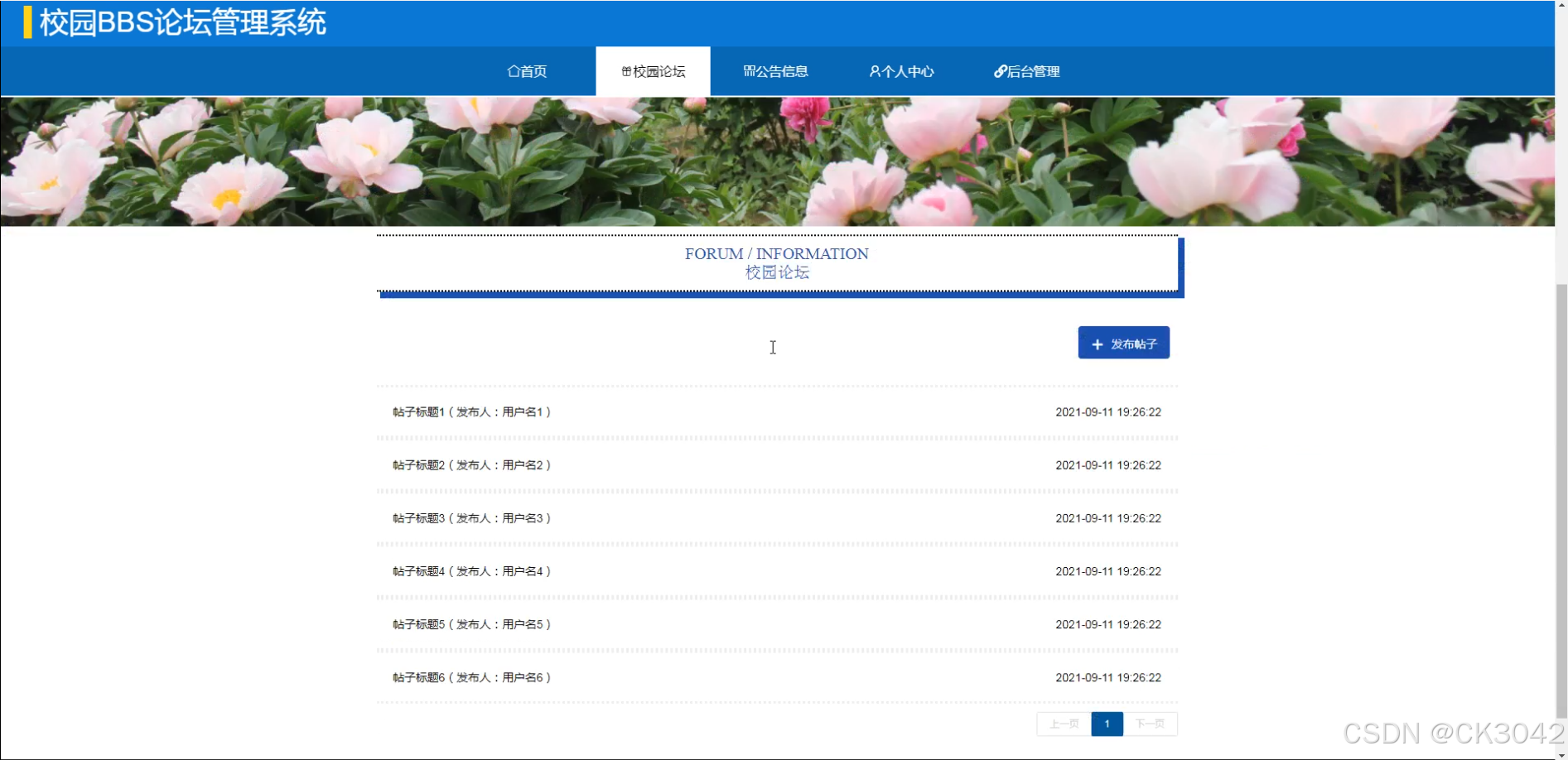Viewport: 1568px width, 760px height.
Task: Open post 帖子标题6 by 用户名6
Action: point(469,676)
